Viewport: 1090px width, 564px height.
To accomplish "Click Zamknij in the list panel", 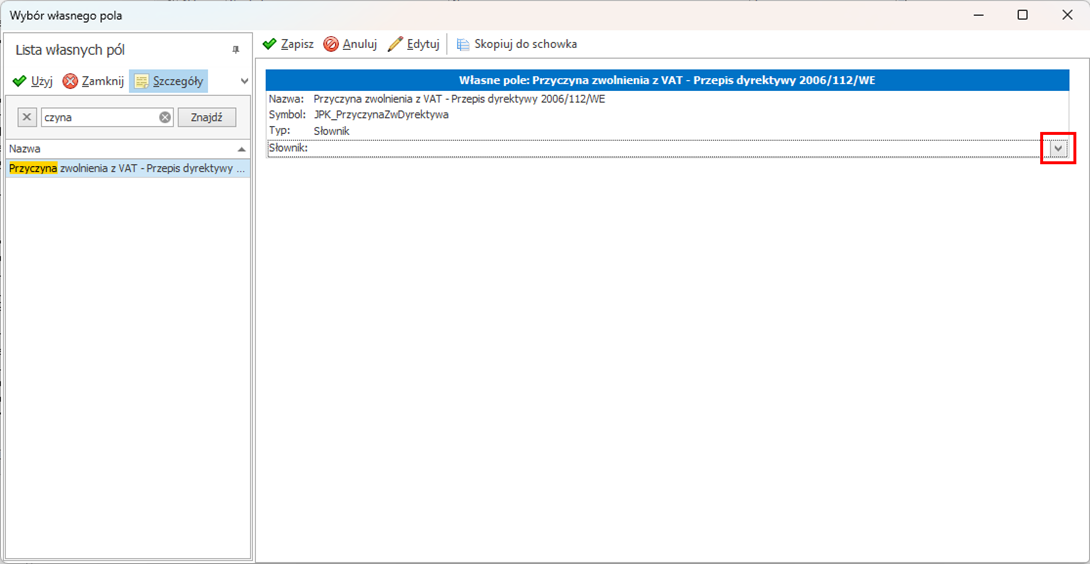I will pos(93,81).
